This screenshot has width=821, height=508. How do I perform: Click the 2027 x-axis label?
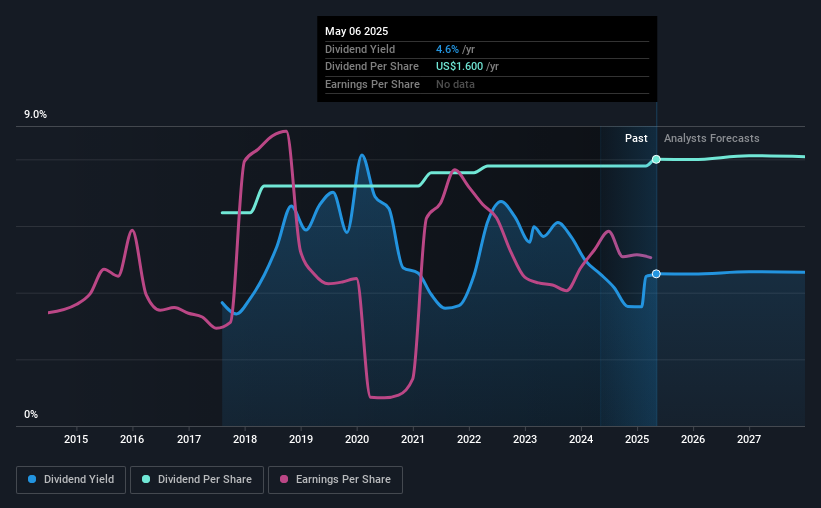pyautogui.click(x=749, y=439)
